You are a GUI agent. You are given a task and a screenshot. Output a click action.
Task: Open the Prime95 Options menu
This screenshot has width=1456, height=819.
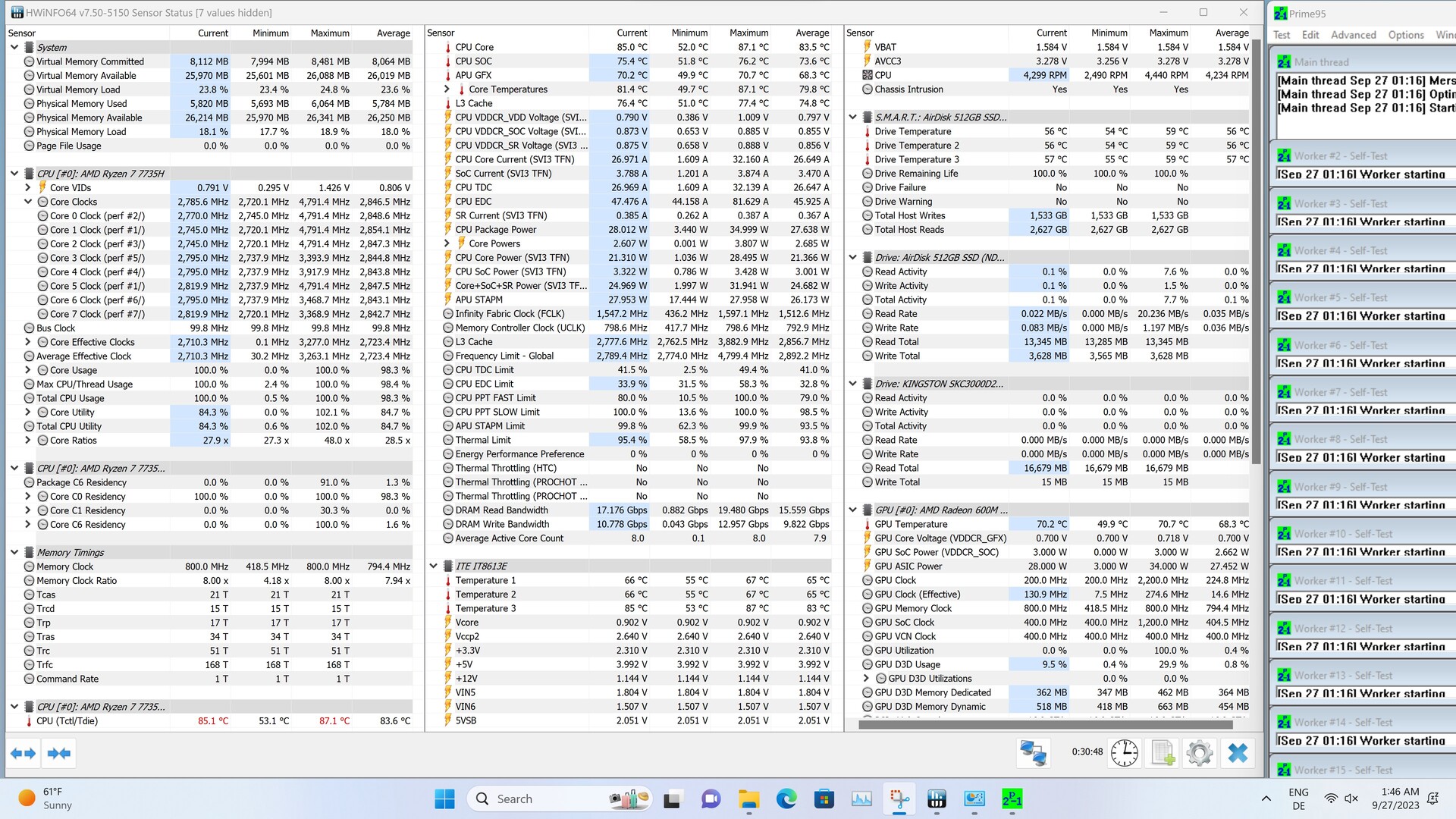pyautogui.click(x=1406, y=35)
